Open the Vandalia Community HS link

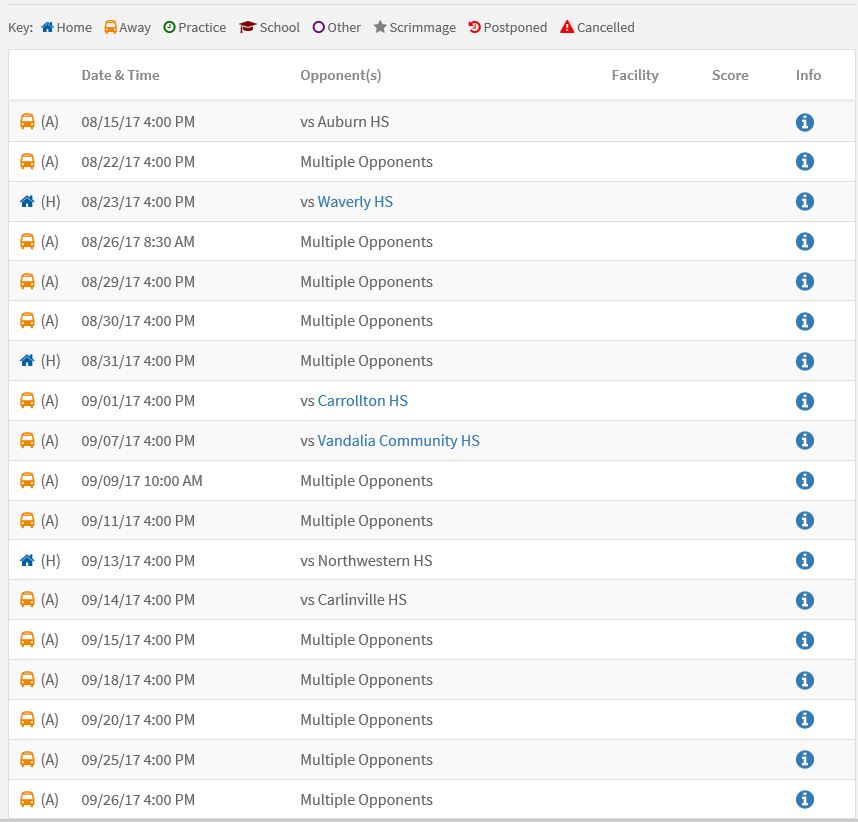point(398,441)
